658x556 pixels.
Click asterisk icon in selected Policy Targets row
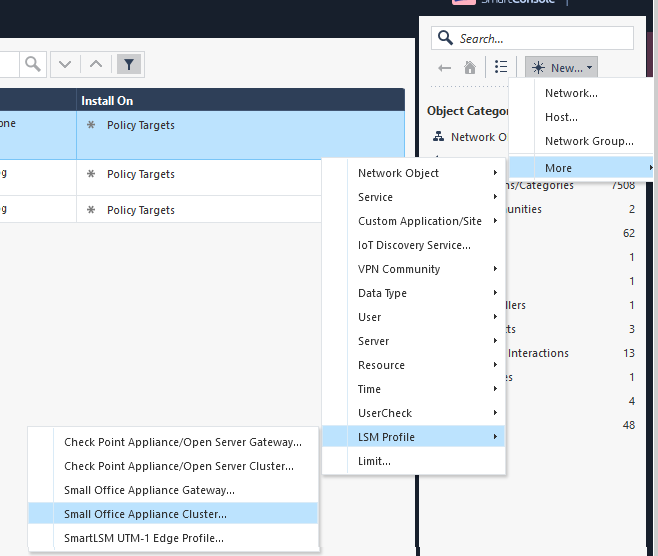tap(91, 126)
